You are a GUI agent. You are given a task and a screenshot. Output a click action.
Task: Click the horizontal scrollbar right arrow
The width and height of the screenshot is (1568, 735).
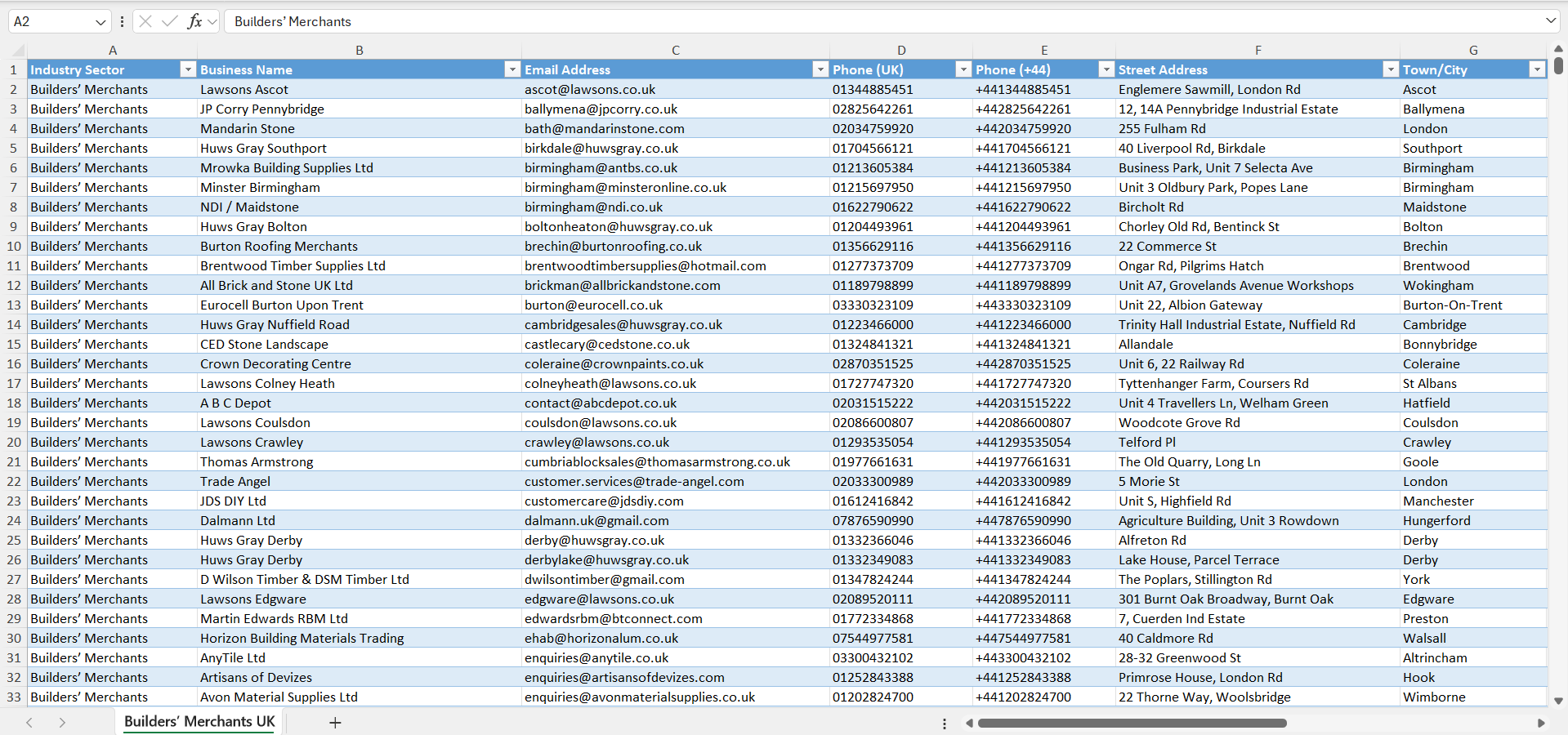1541,724
